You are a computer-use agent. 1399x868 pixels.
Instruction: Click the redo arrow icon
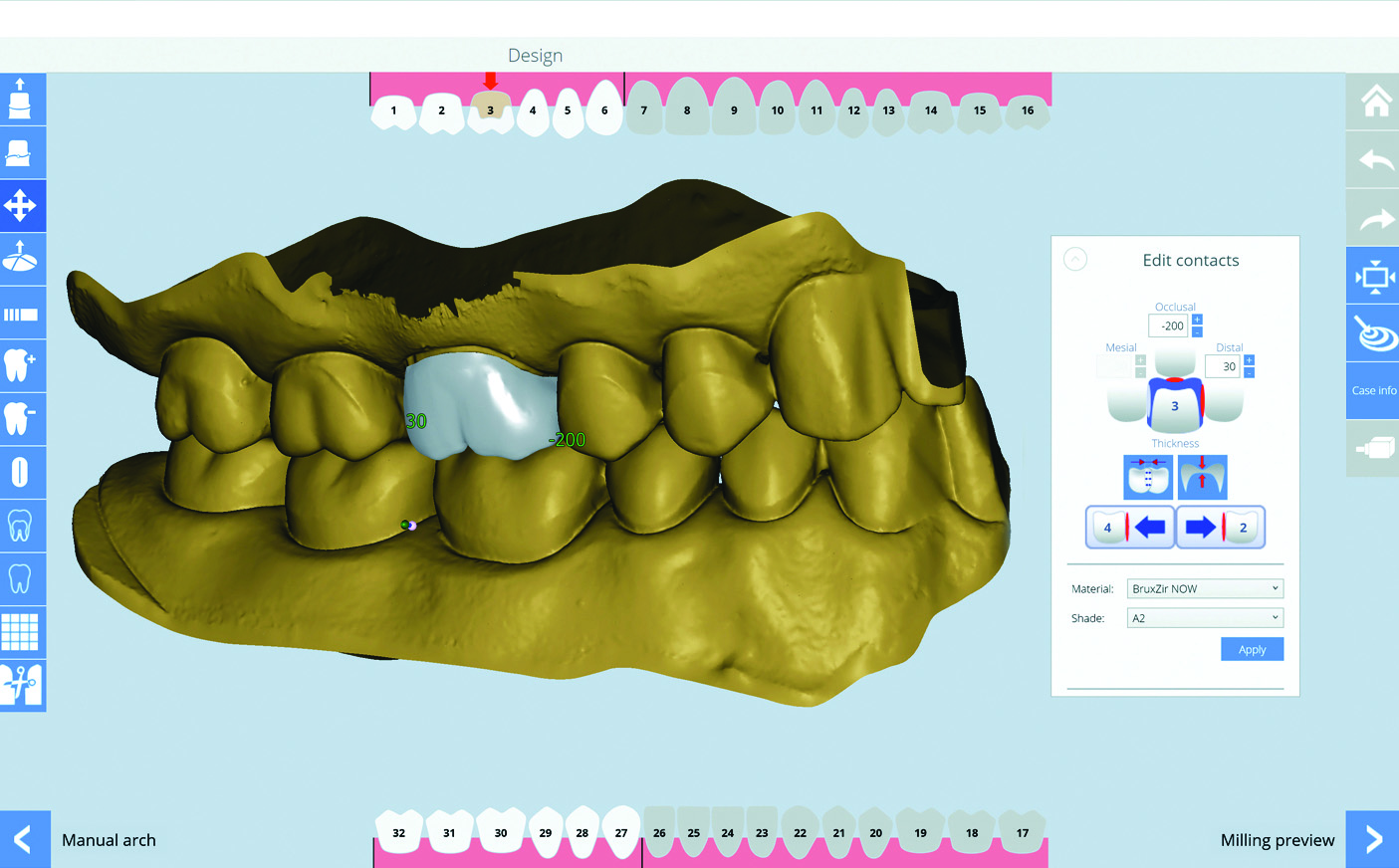tap(1375, 219)
